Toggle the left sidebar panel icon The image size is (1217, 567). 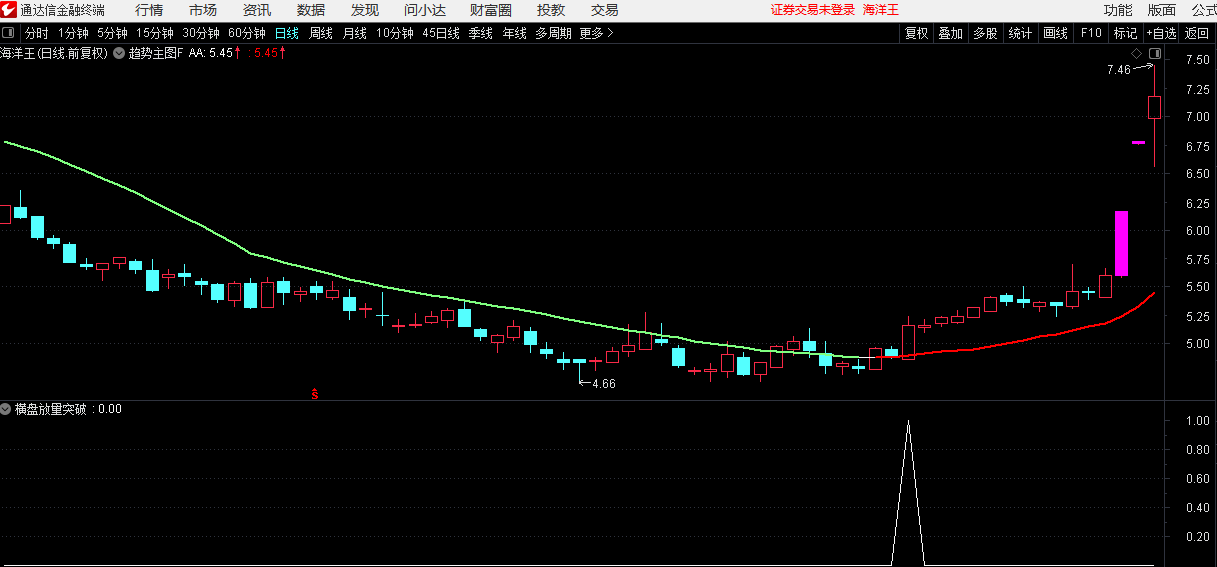8,33
